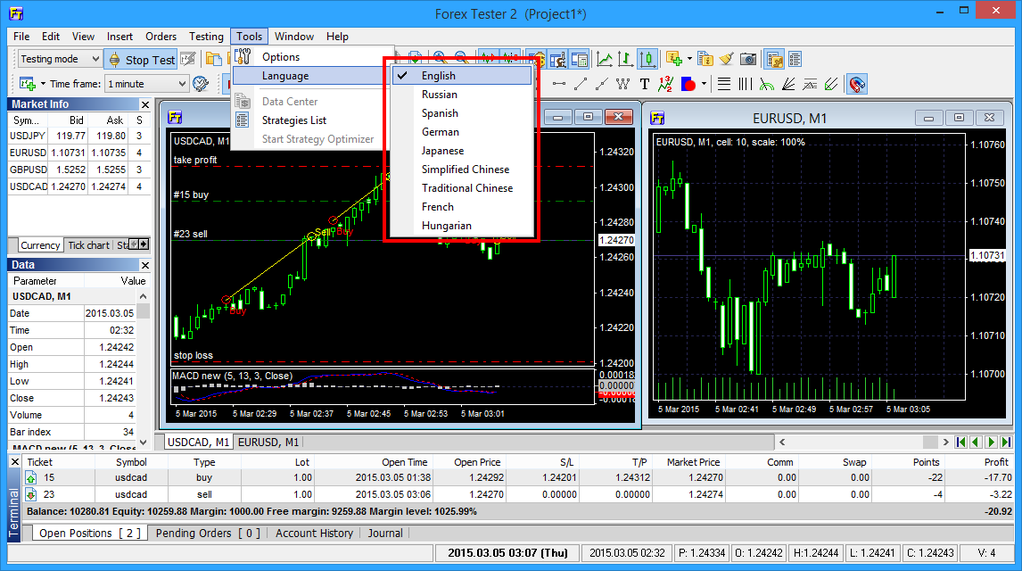The image size is (1022, 571).
Task: Click the camera screenshot icon
Action: click(x=748, y=59)
